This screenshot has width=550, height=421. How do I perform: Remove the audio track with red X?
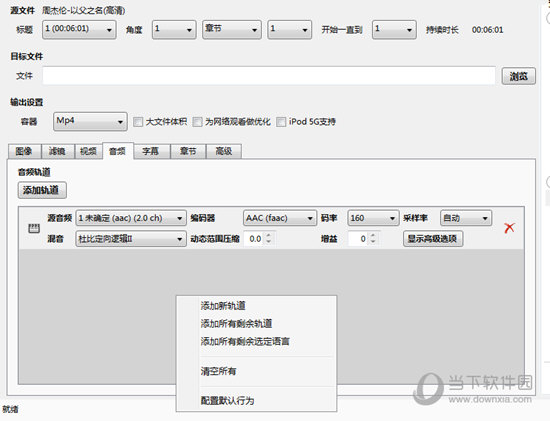click(509, 228)
